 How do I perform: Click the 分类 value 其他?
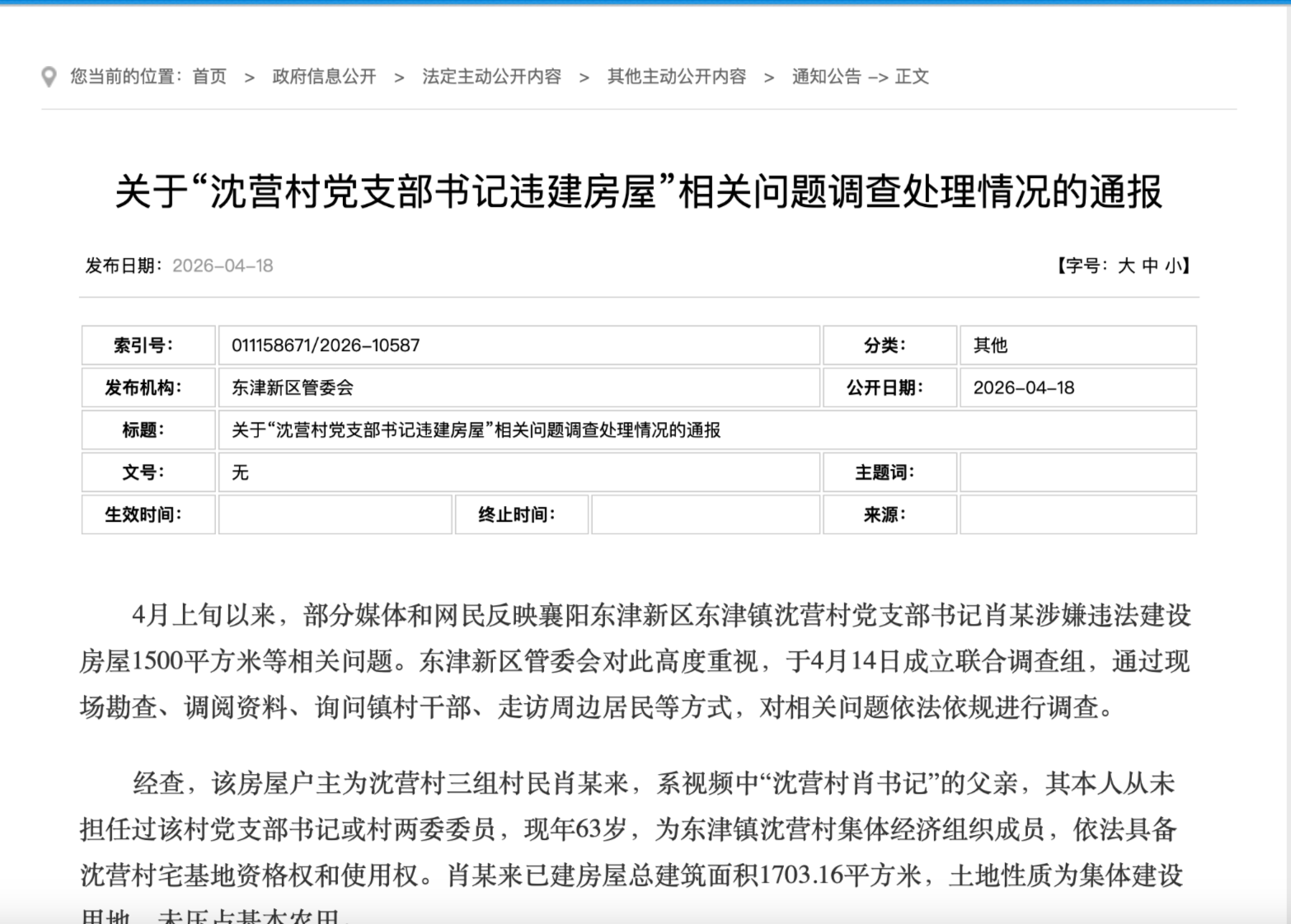point(990,345)
